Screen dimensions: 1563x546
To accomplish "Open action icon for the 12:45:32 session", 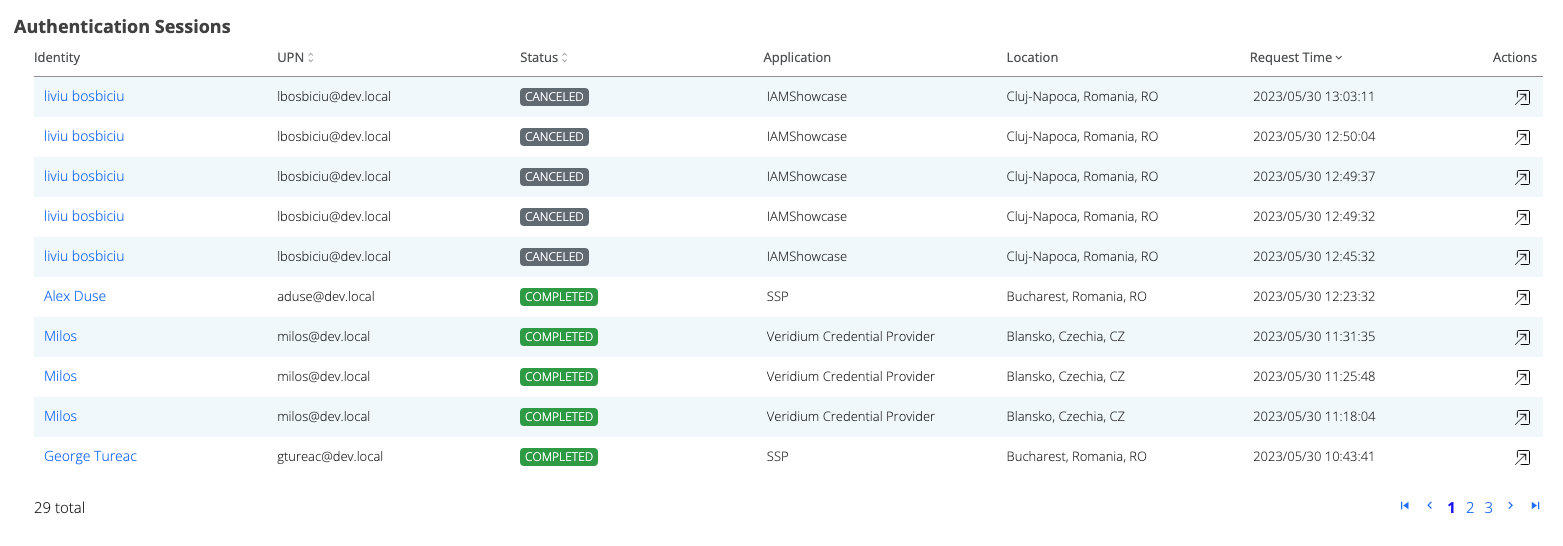I will [1522, 257].
